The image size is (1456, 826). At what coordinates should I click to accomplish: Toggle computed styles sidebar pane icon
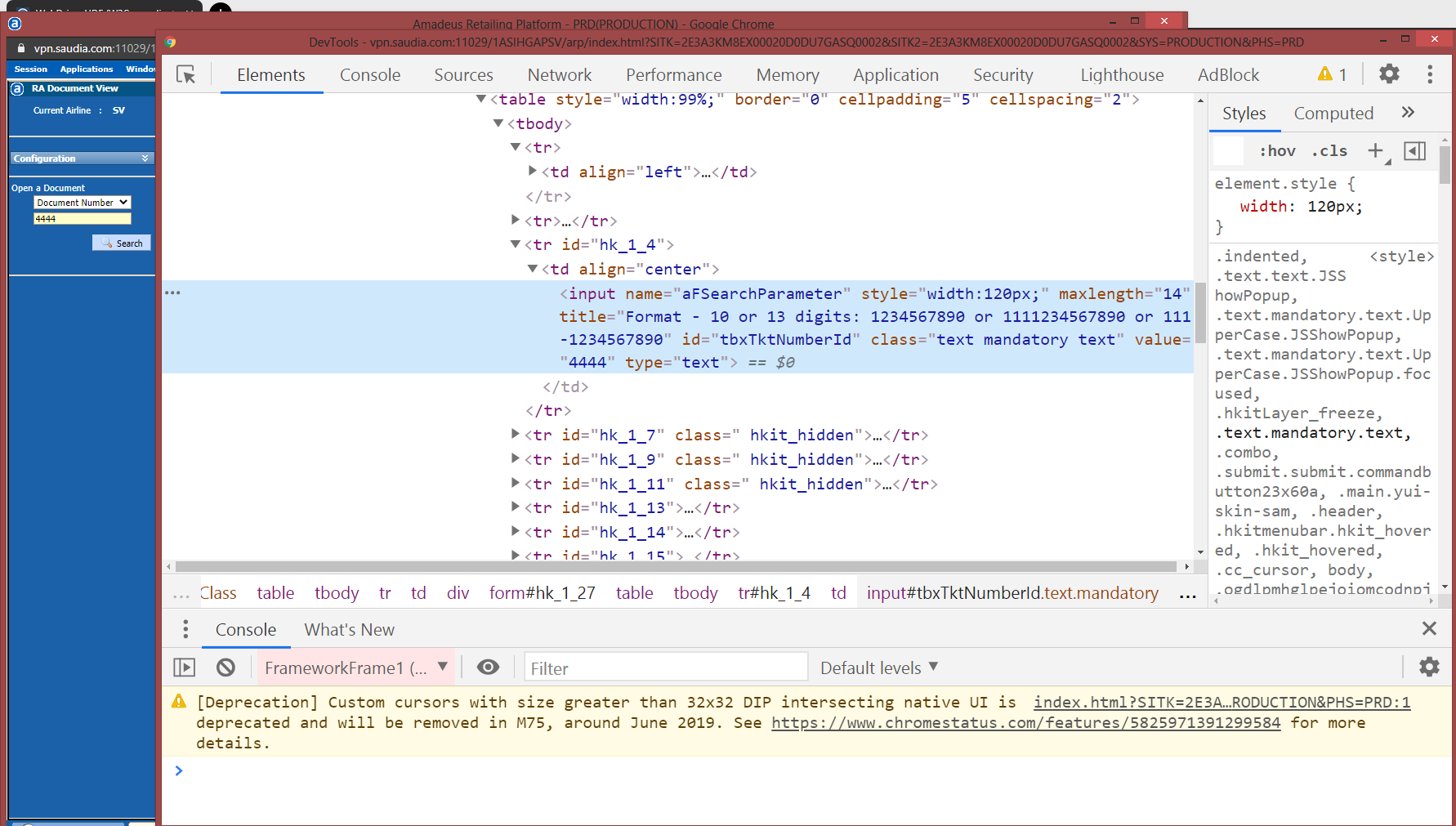[x=1414, y=150]
